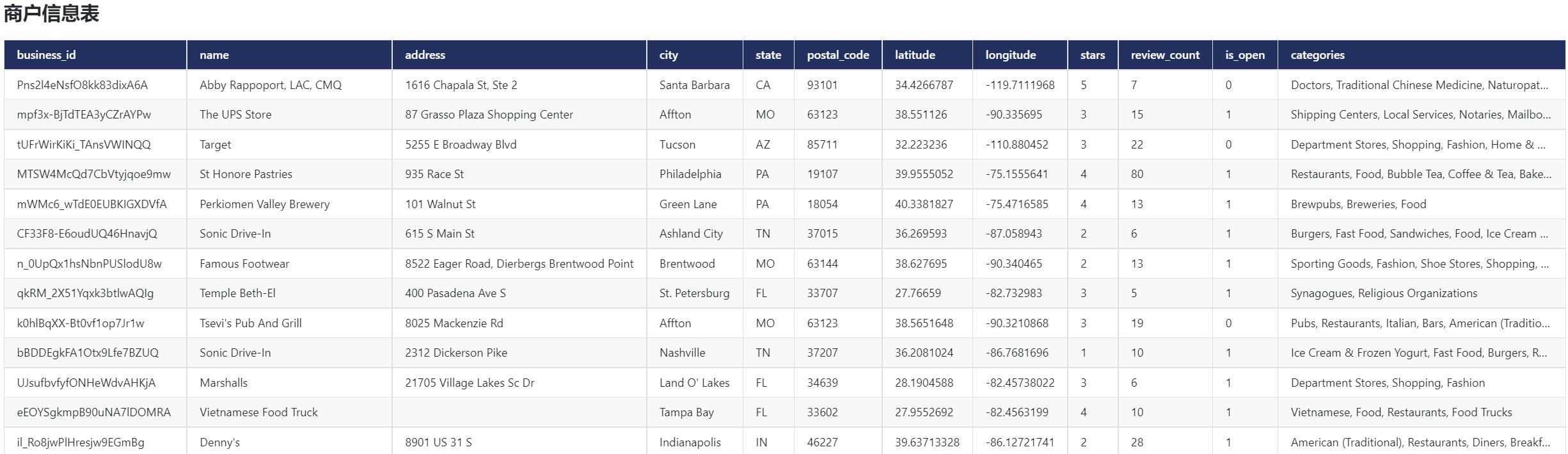This screenshot has width=1568, height=454.
Task: Select the St Honore Pastries name cell
Action: [246, 174]
